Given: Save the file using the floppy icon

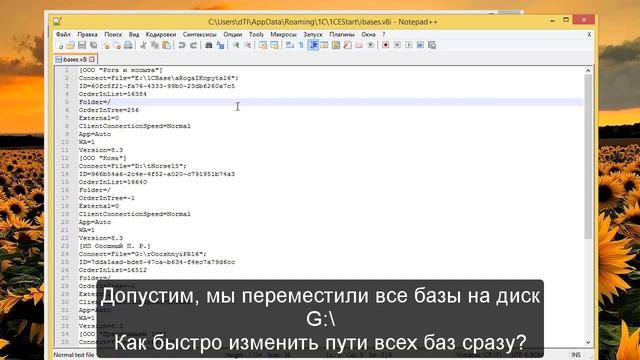Looking at the screenshot, I should click(x=82, y=45).
